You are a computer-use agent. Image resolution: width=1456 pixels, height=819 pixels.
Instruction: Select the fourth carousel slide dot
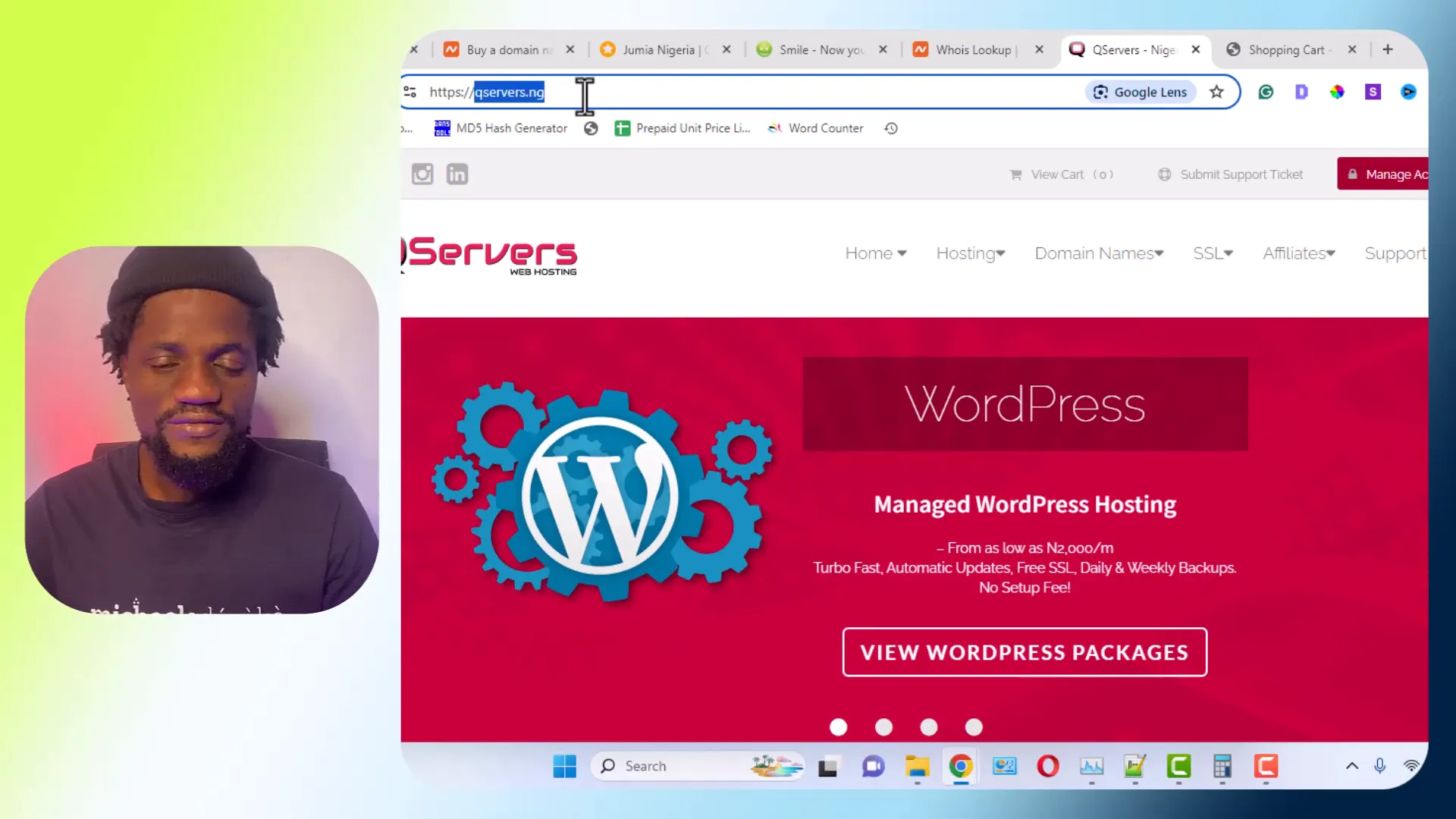pos(974,727)
